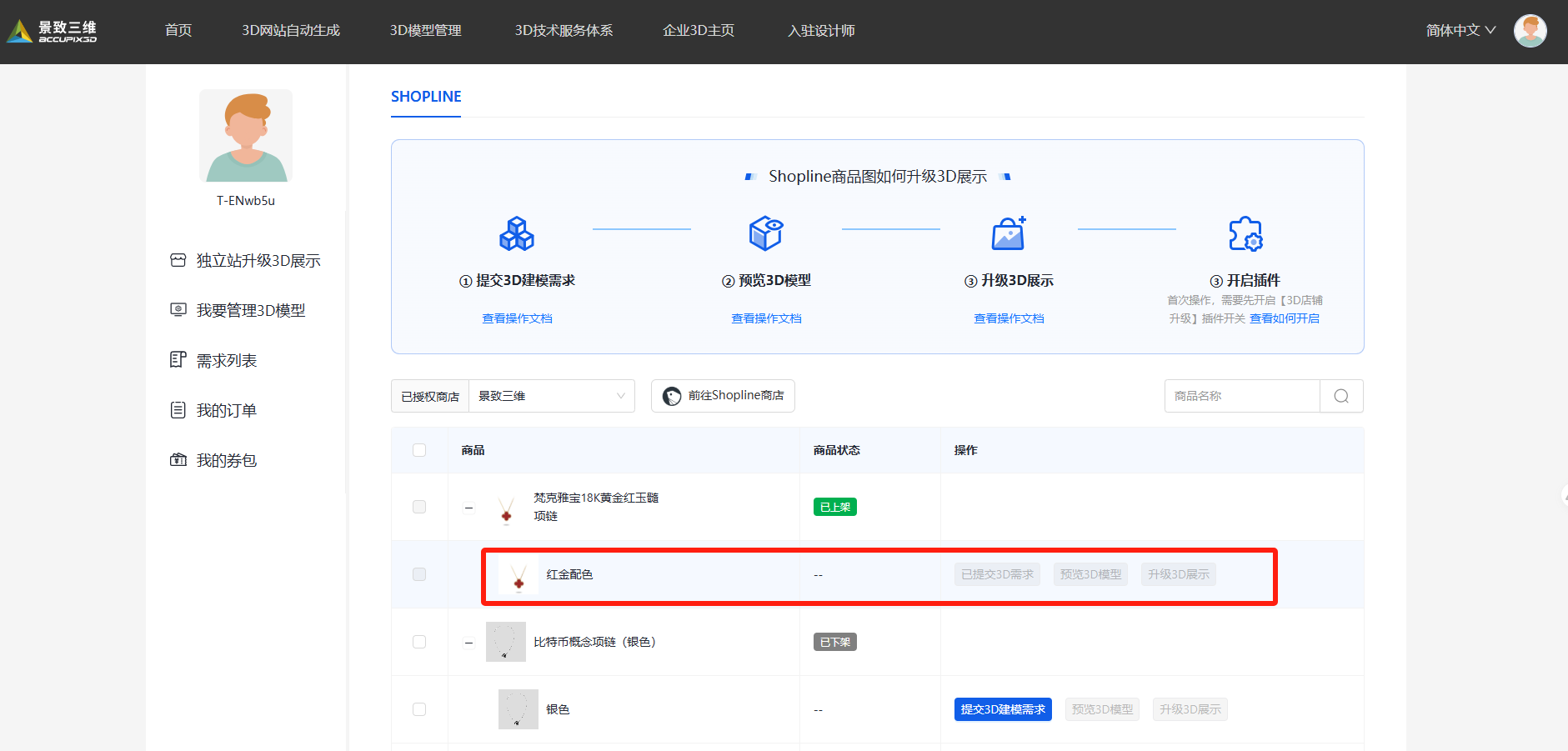
Task: Click 查看操作文档 under 预览3D模型
Action: 766,318
